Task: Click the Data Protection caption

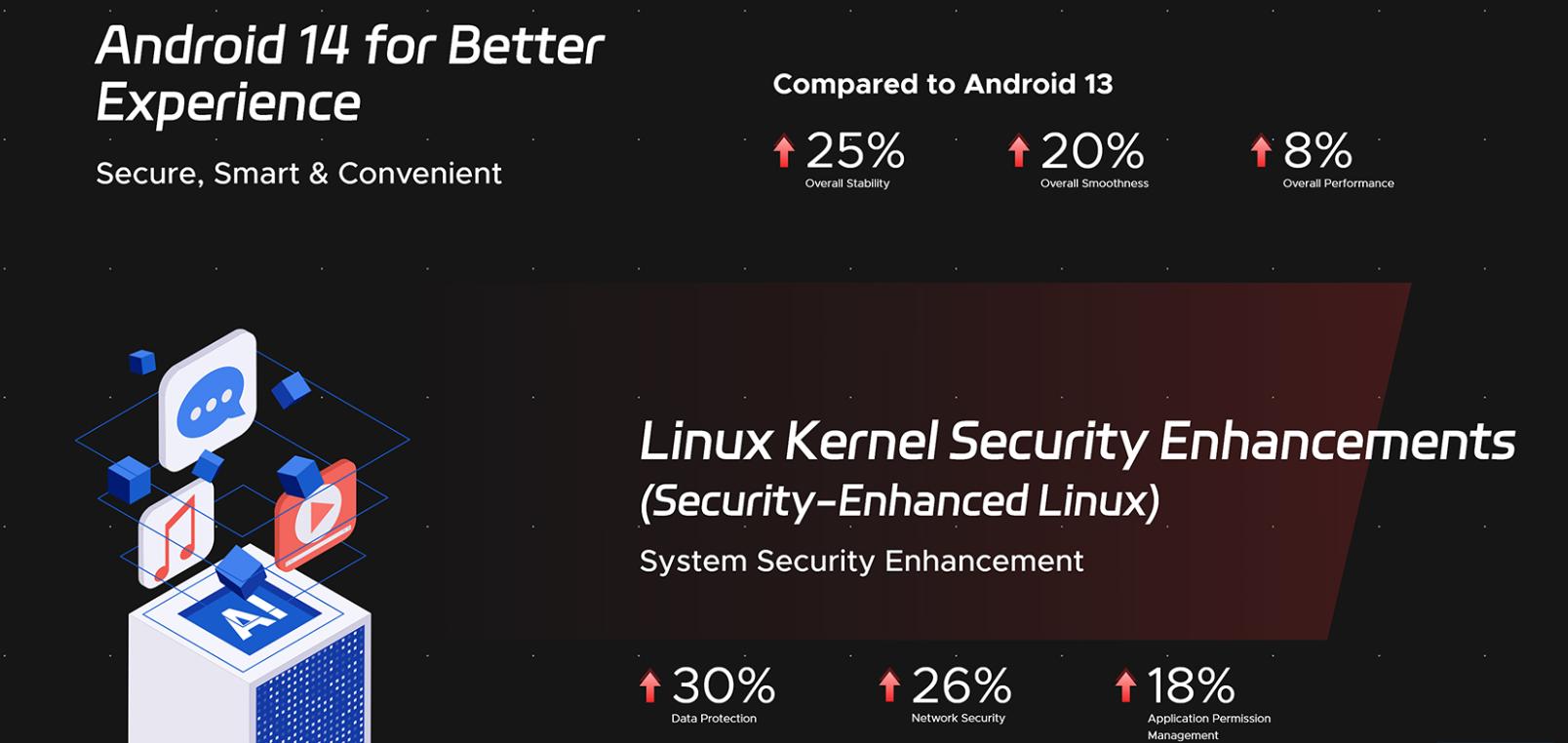Action: pos(714,719)
